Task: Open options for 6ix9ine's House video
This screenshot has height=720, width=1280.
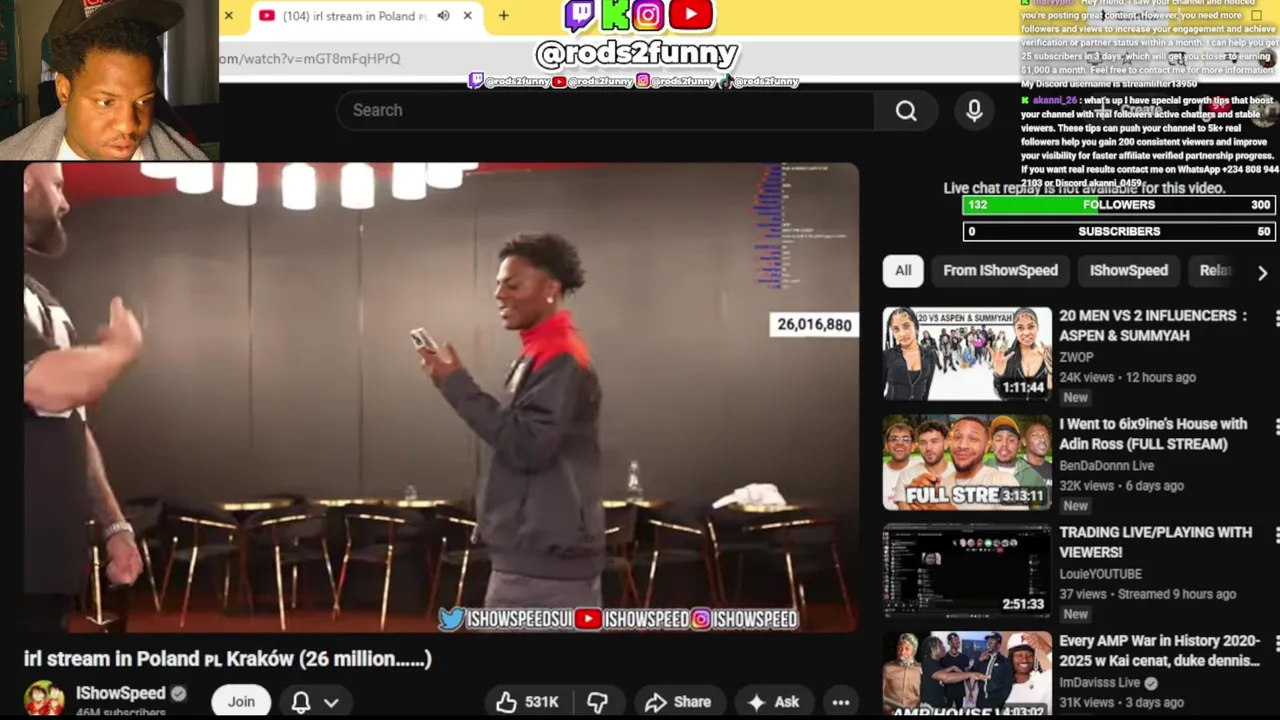Action: click(1276, 427)
